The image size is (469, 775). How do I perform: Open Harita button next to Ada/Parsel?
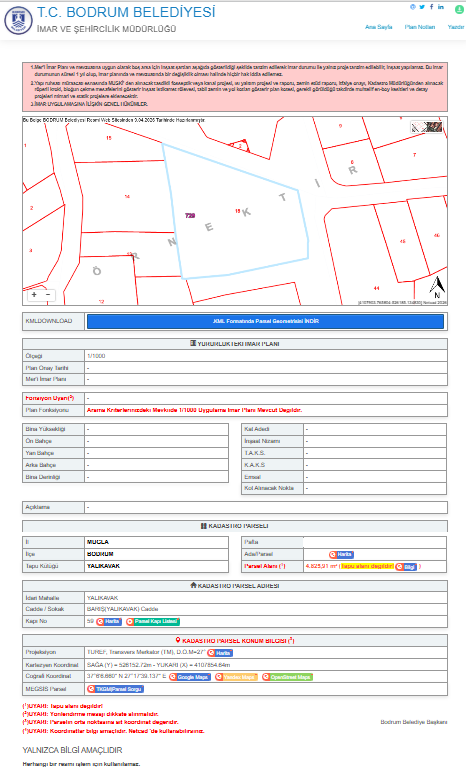click(341, 555)
